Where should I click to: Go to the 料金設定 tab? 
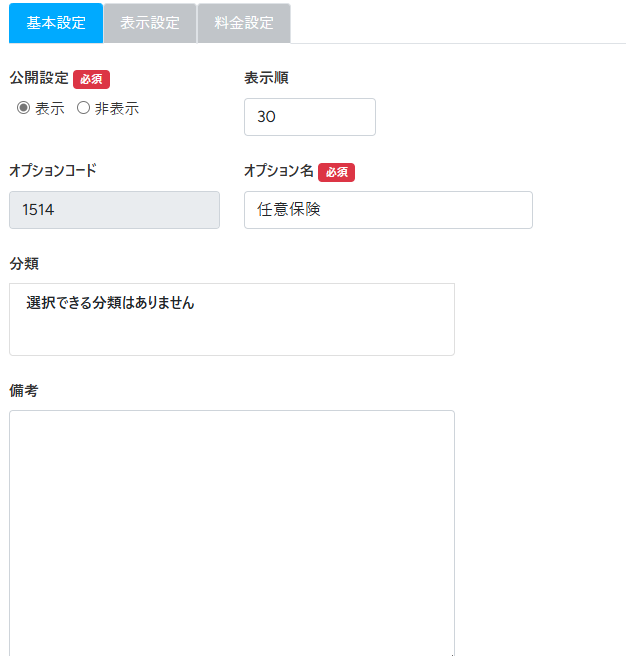pos(244,23)
